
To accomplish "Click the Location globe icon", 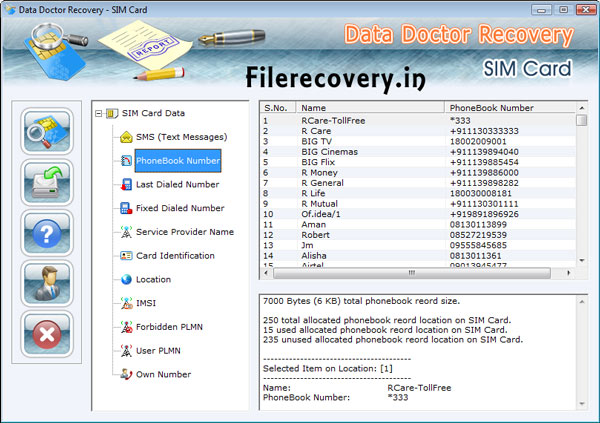I will (126, 279).
